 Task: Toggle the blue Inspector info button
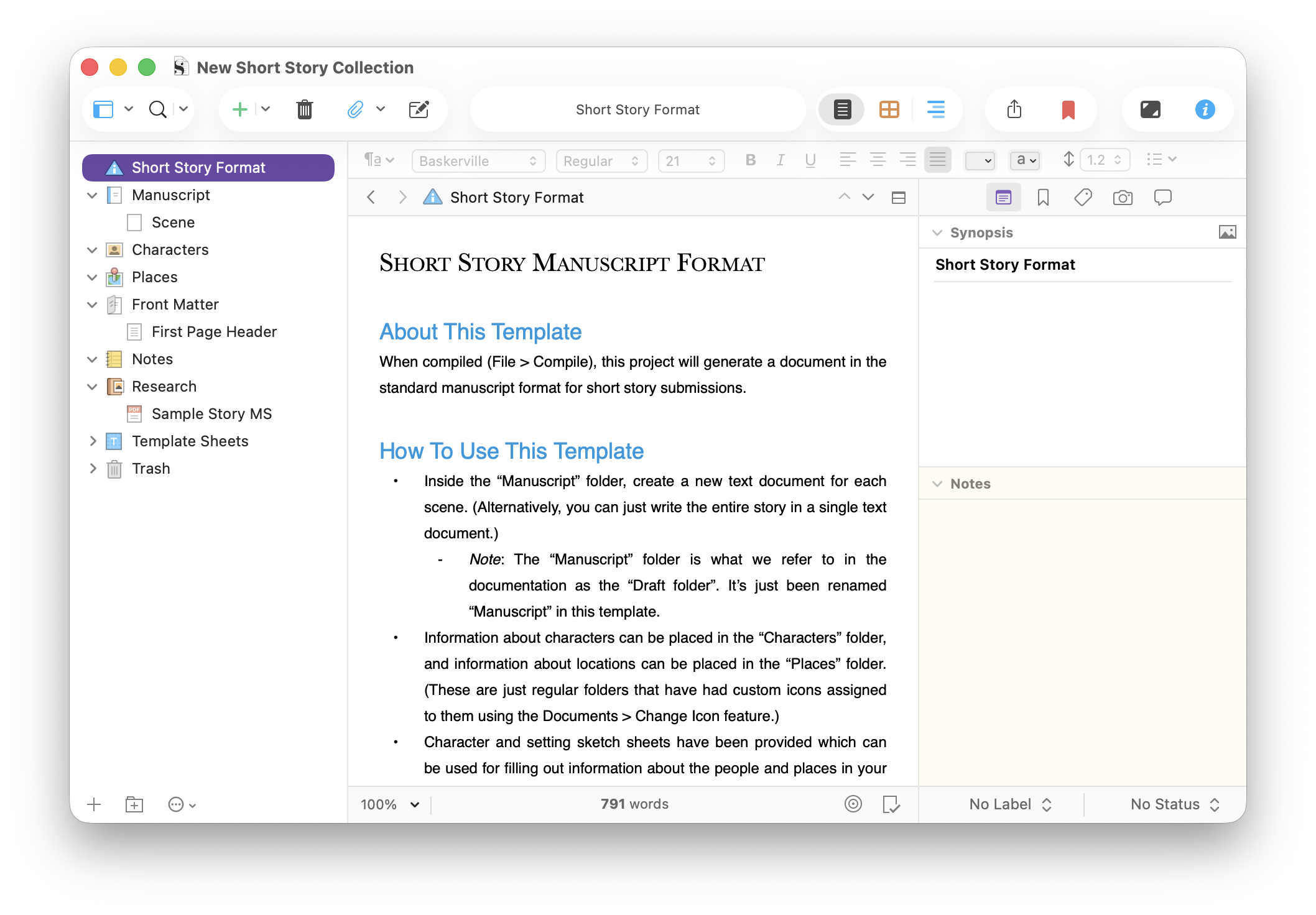tap(1205, 109)
